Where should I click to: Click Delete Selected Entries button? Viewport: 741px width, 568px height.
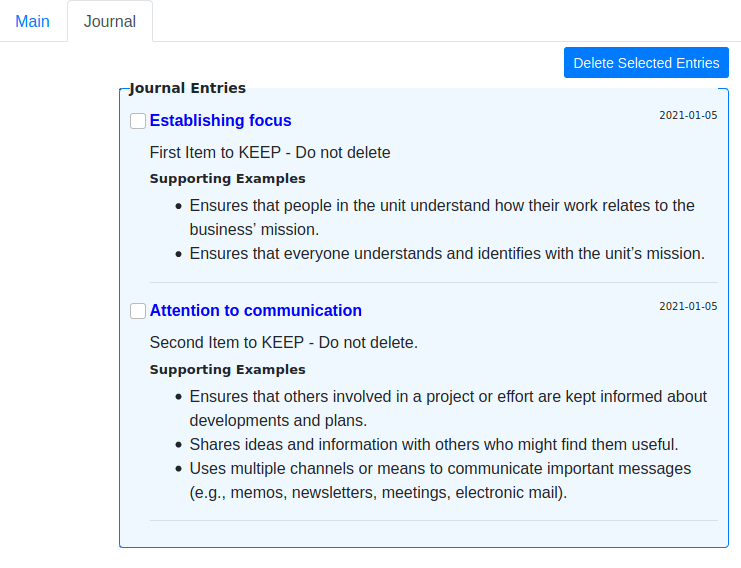(x=646, y=63)
